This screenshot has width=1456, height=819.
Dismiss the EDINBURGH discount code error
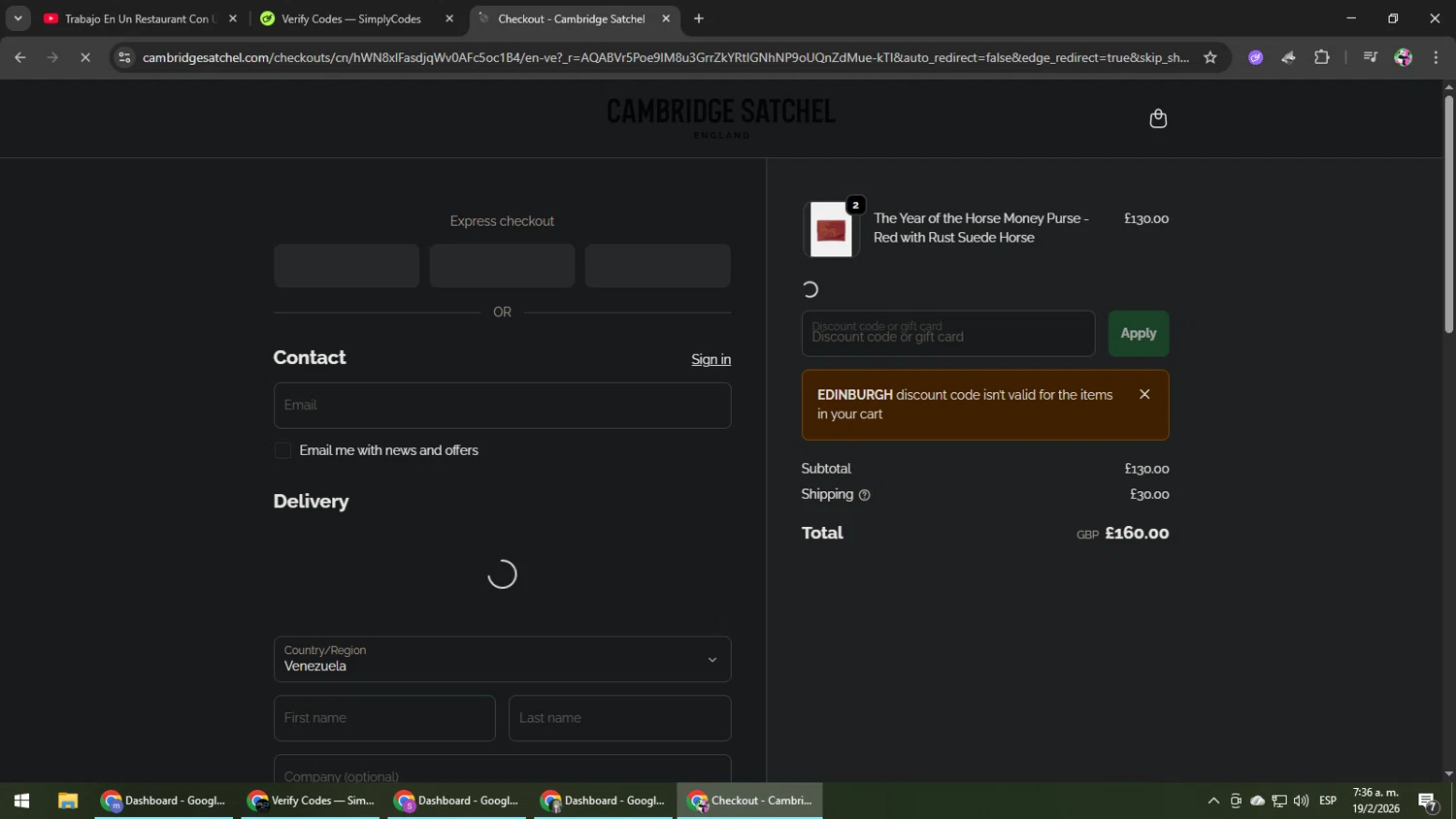pyautogui.click(x=1144, y=394)
